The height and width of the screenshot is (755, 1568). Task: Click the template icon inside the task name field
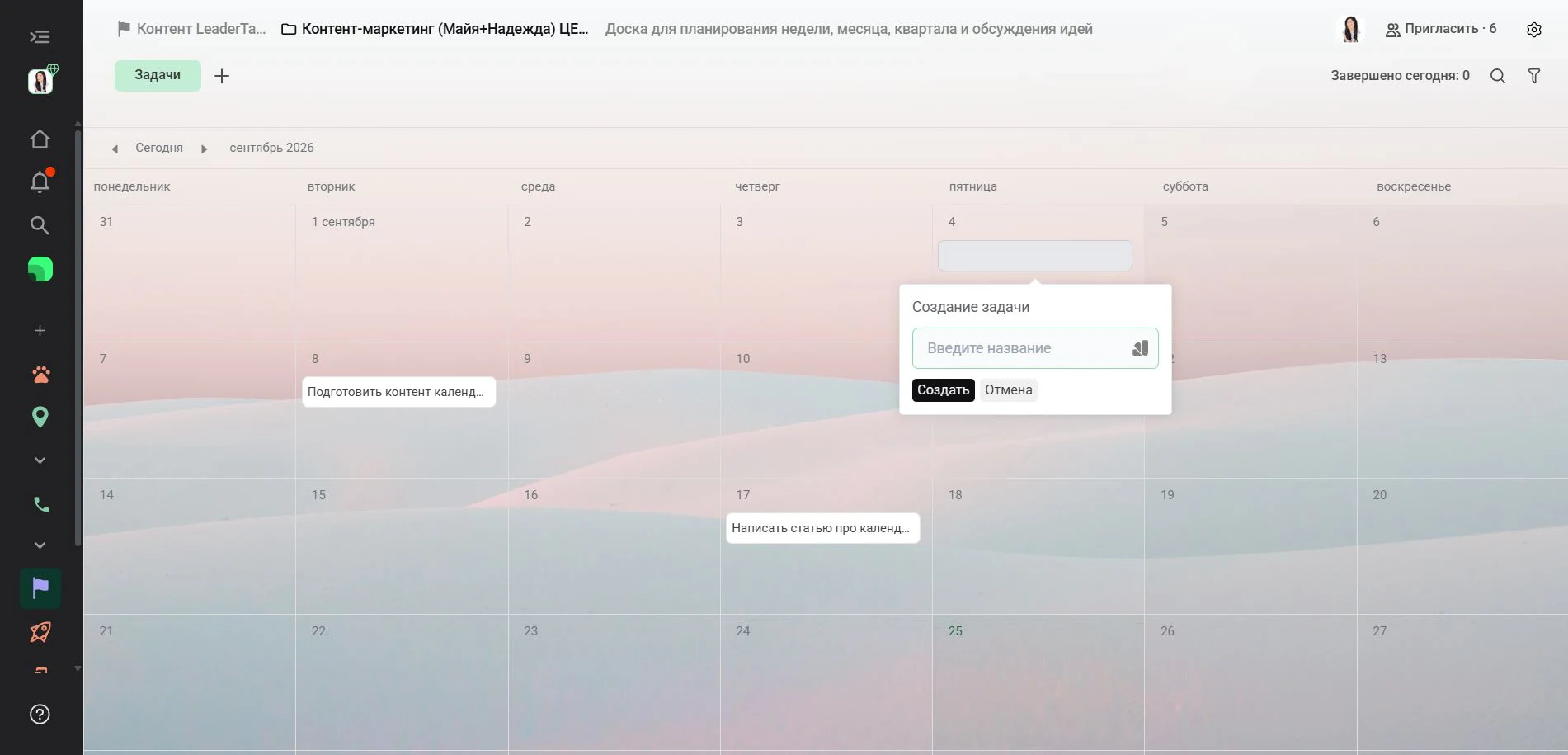click(1140, 348)
